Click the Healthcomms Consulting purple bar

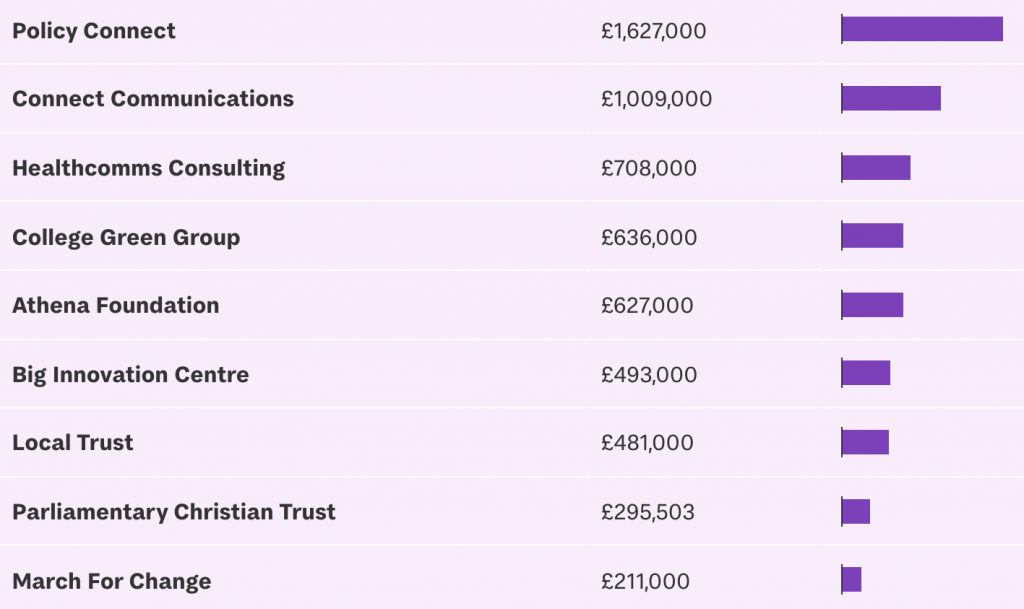click(876, 168)
